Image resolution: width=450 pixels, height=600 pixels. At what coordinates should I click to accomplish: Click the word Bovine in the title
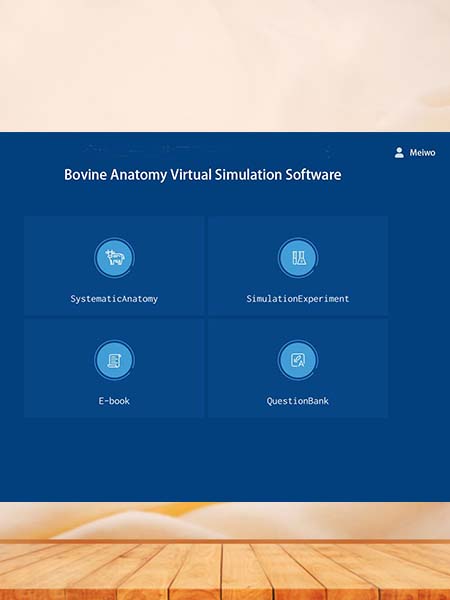pyautogui.click(x=85, y=174)
